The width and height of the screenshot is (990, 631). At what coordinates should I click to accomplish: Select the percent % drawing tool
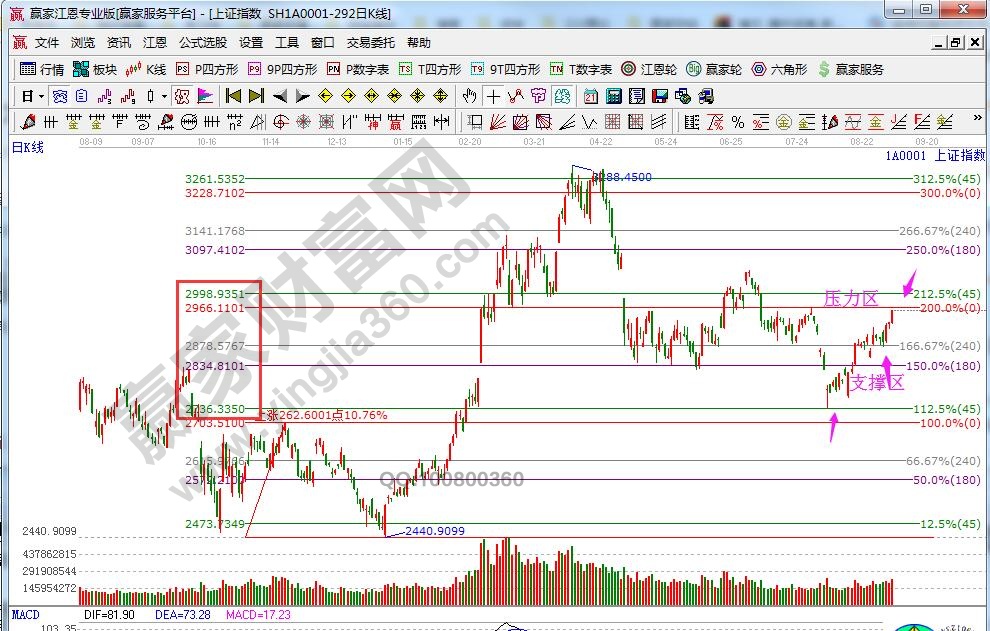(737, 122)
